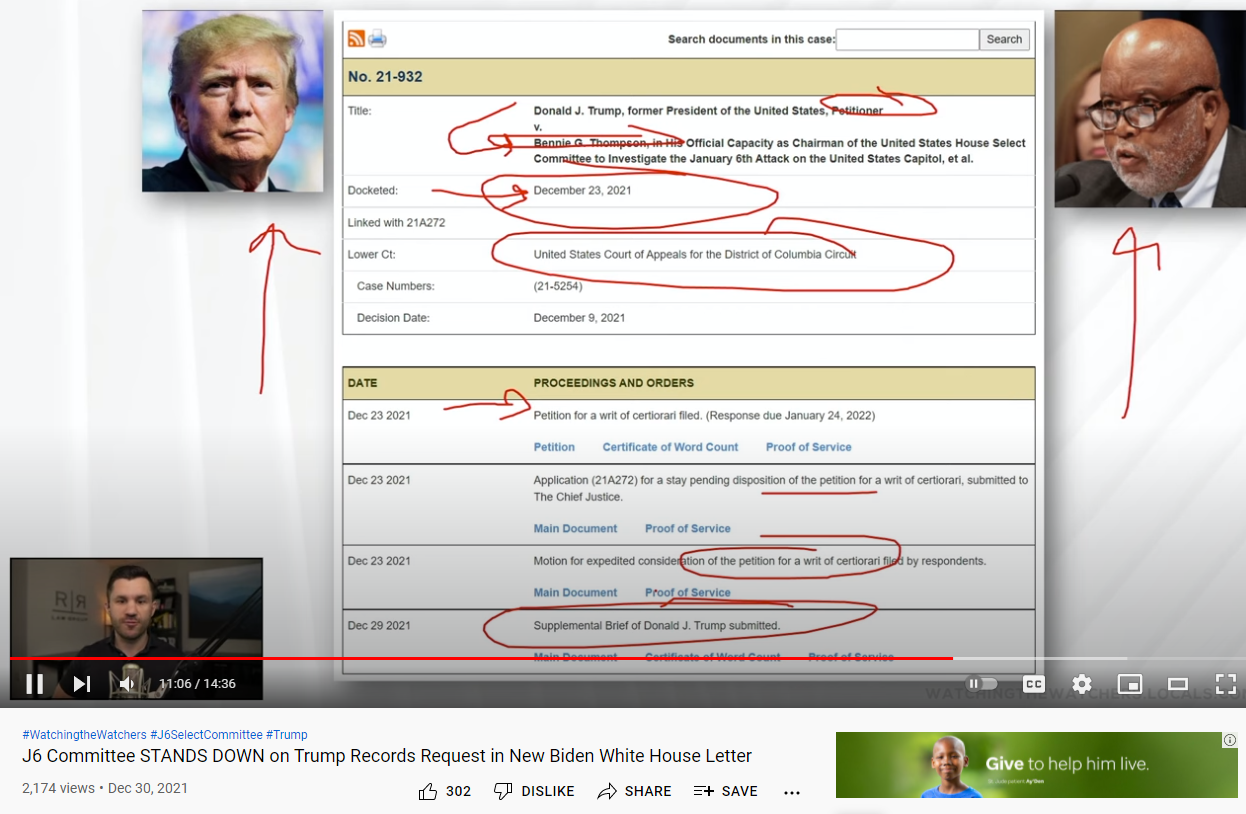Open Main Document for the stay application

pyautogui.click(x=575, y=528)
